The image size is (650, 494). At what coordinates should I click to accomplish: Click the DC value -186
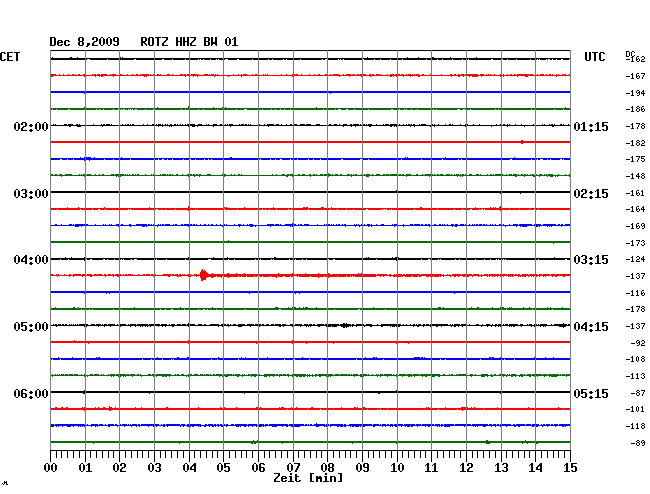635,109
